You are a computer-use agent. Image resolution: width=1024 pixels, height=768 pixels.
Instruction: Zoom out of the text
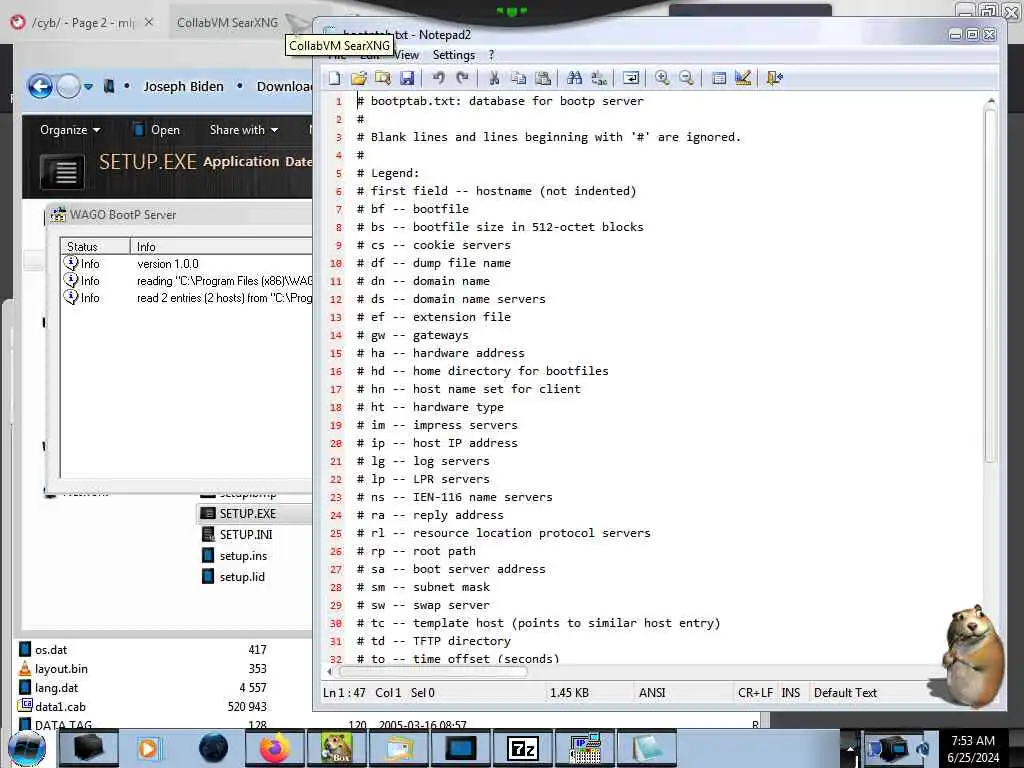(x=686, y=78)
